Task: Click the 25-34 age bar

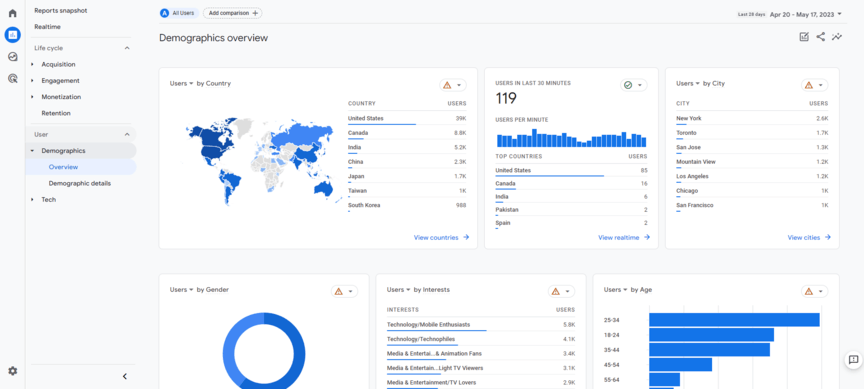Action: click(x=734, y=320)
